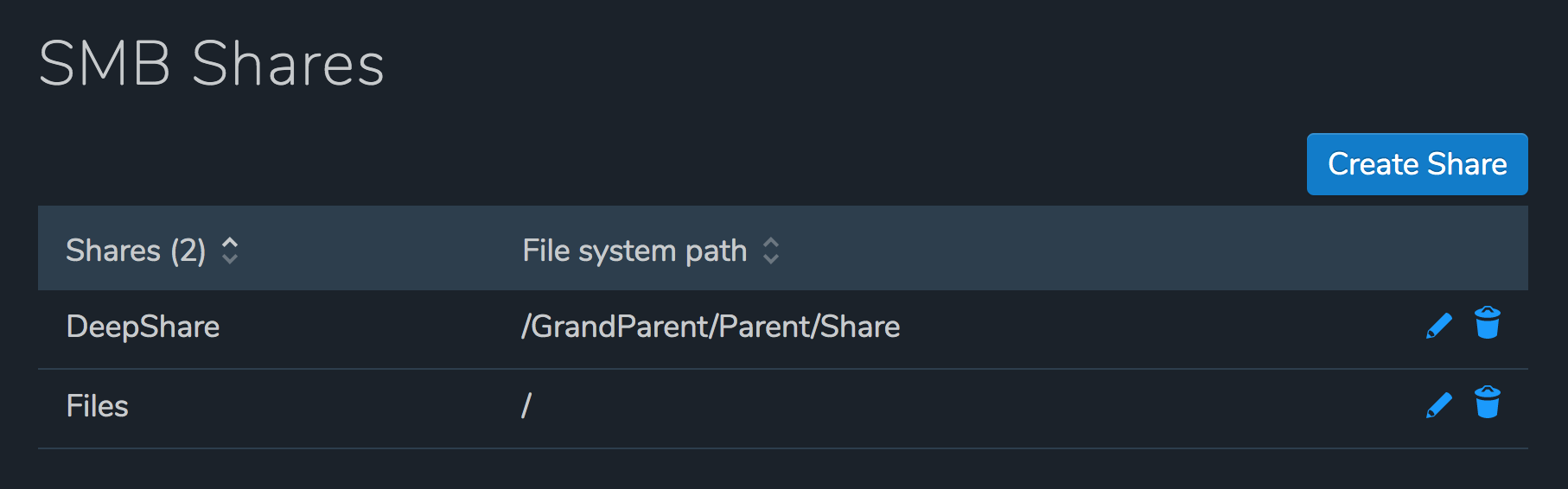Click the SMB Shares page heading
Screen dimensions: 1568x489
coord(212,64)
